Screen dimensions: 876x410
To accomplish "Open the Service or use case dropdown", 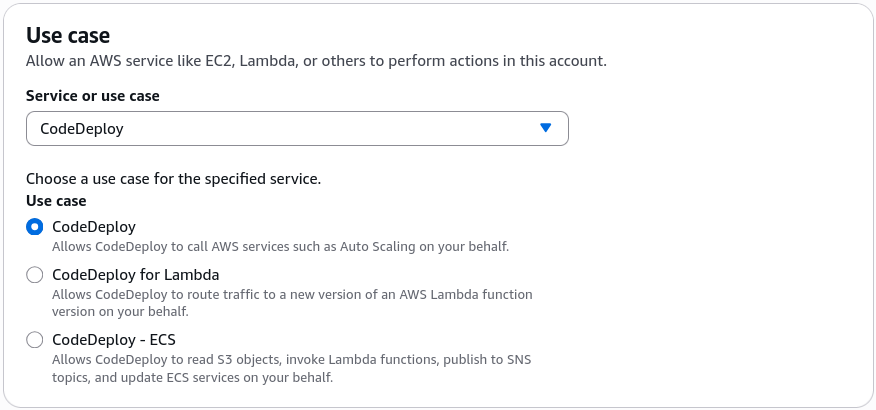I will [297, 128].
